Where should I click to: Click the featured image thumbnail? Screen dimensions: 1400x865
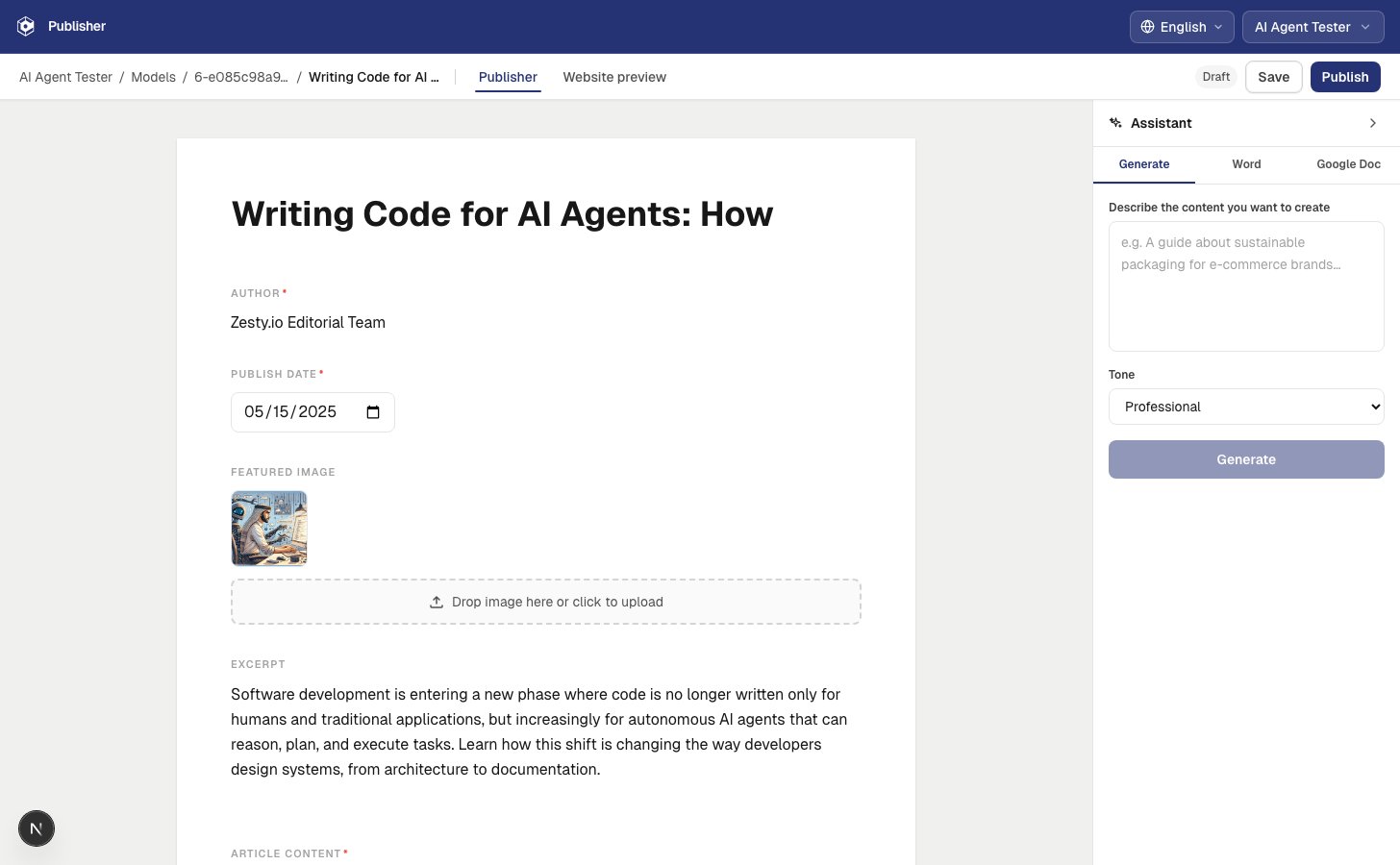click(x=269, y=528)
